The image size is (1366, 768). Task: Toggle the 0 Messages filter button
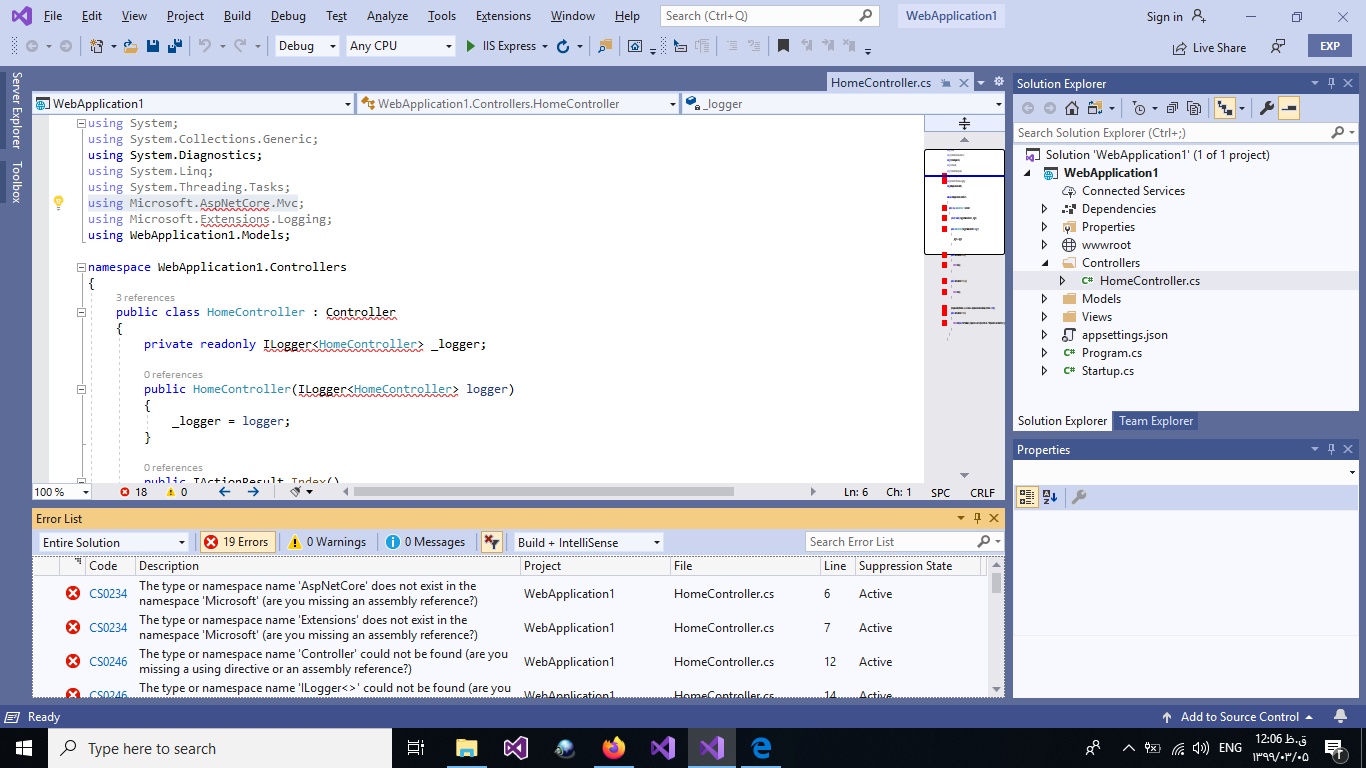[x=426, y=542]
